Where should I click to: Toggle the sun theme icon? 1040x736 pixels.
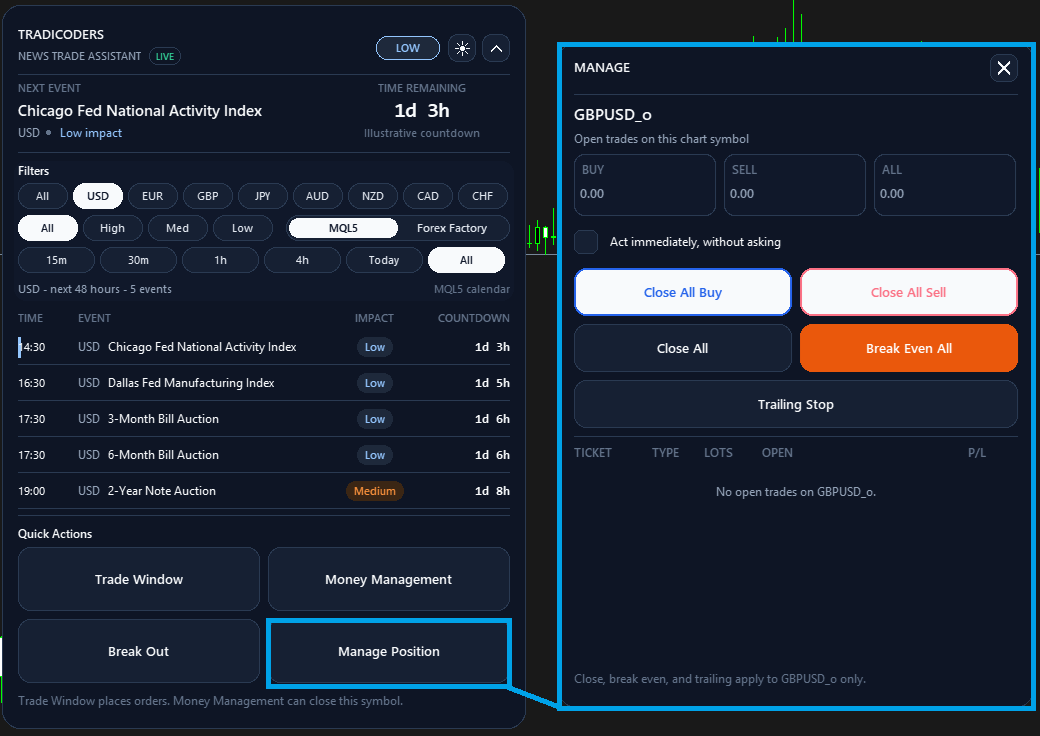coord(462,48)
